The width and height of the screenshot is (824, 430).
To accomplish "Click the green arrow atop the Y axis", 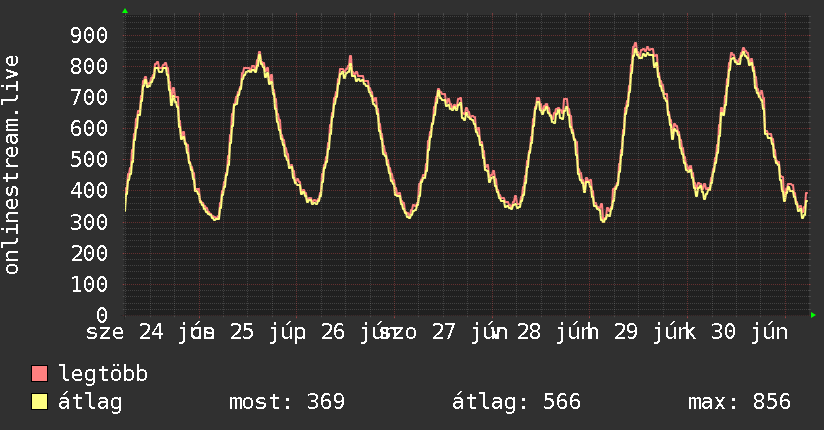I will point(125,11).
